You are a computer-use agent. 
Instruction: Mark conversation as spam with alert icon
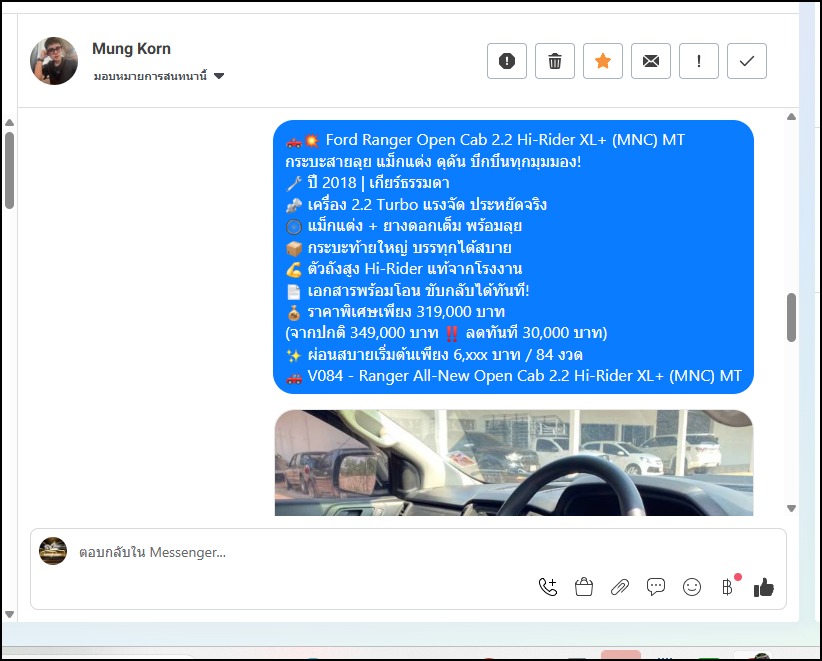506,61
